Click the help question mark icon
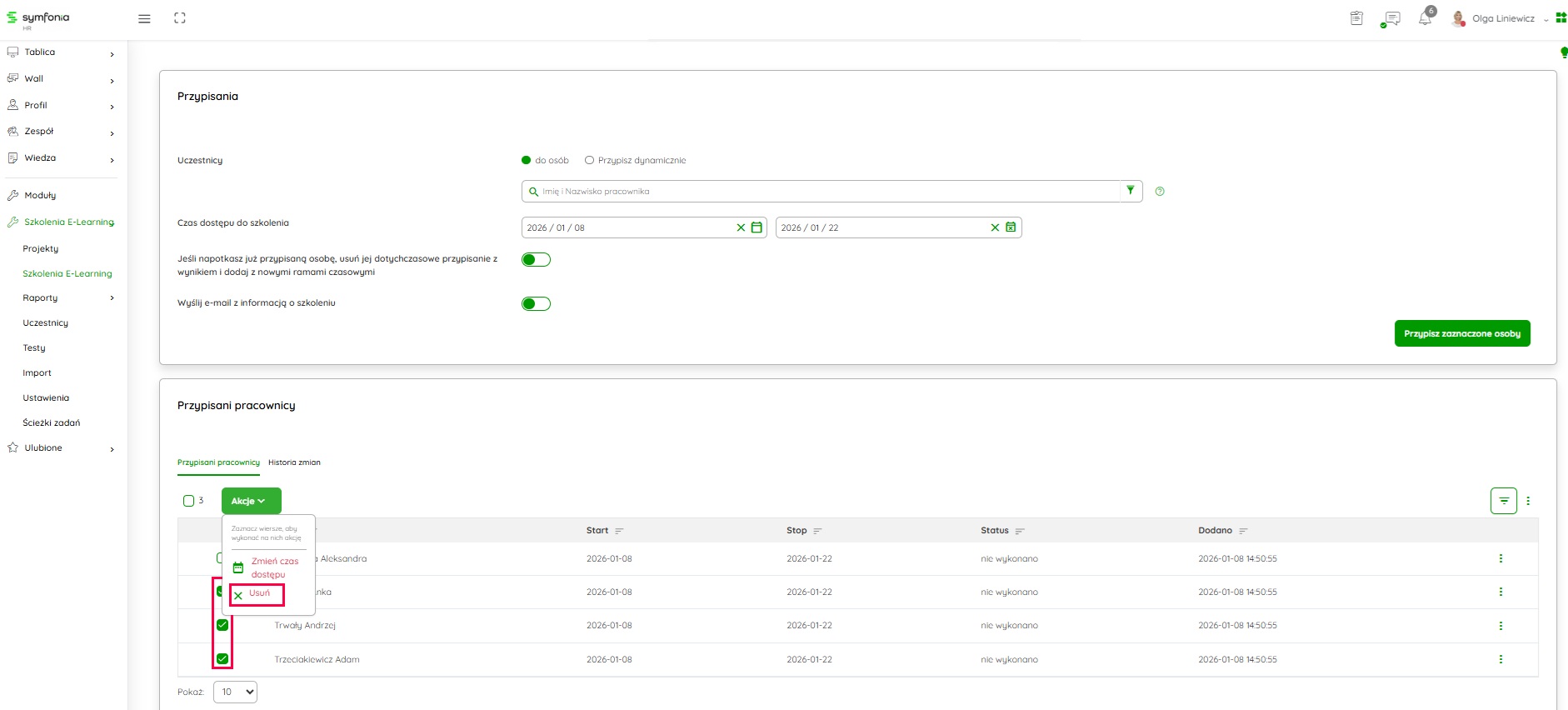 (x=1160, y=192)
